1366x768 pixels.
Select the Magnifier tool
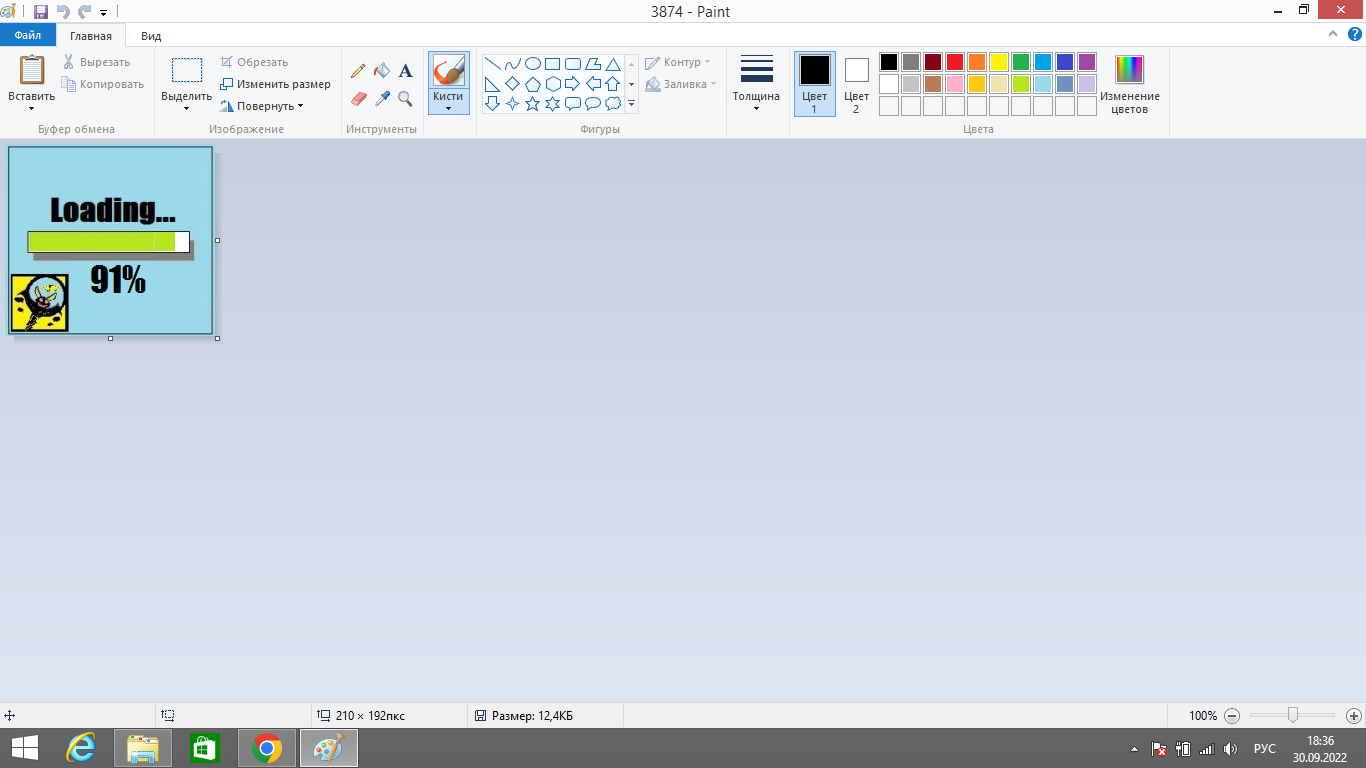405,98
